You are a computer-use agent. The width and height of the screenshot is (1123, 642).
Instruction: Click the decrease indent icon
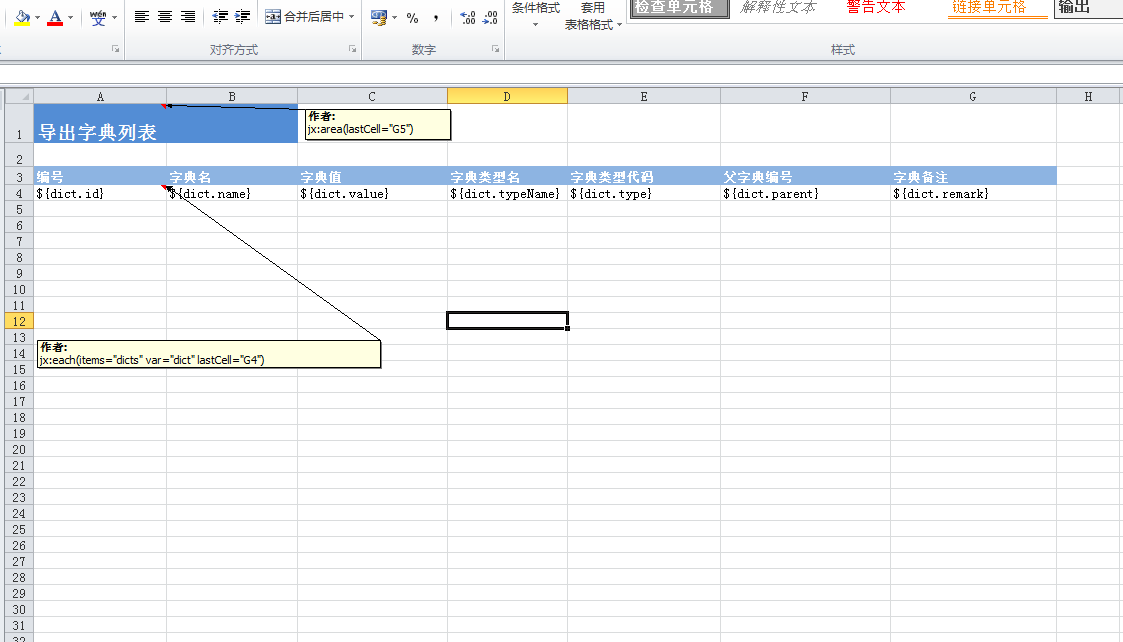click(220, 16)
